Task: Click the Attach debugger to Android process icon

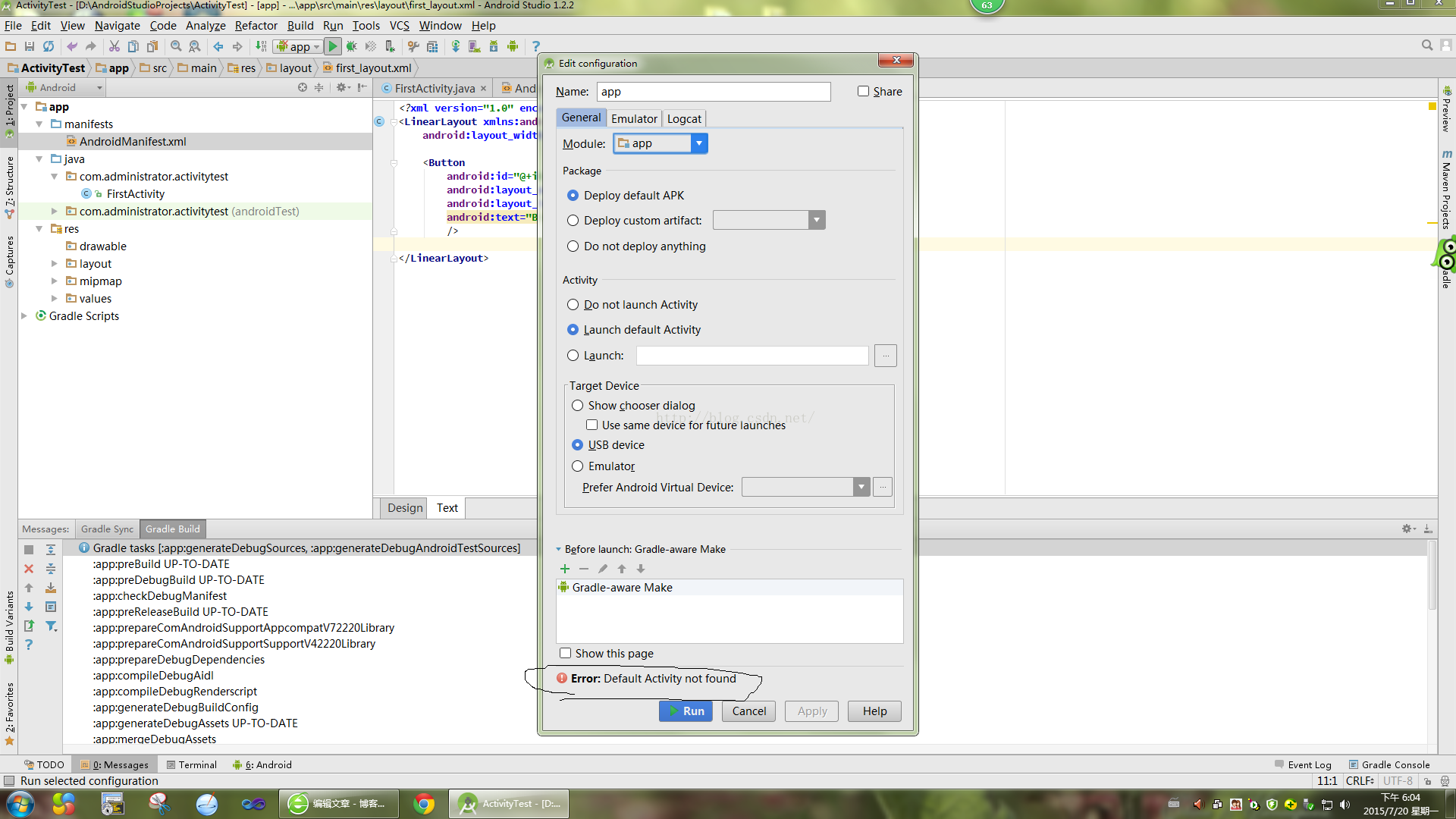Action: click(x=390, y=46)
